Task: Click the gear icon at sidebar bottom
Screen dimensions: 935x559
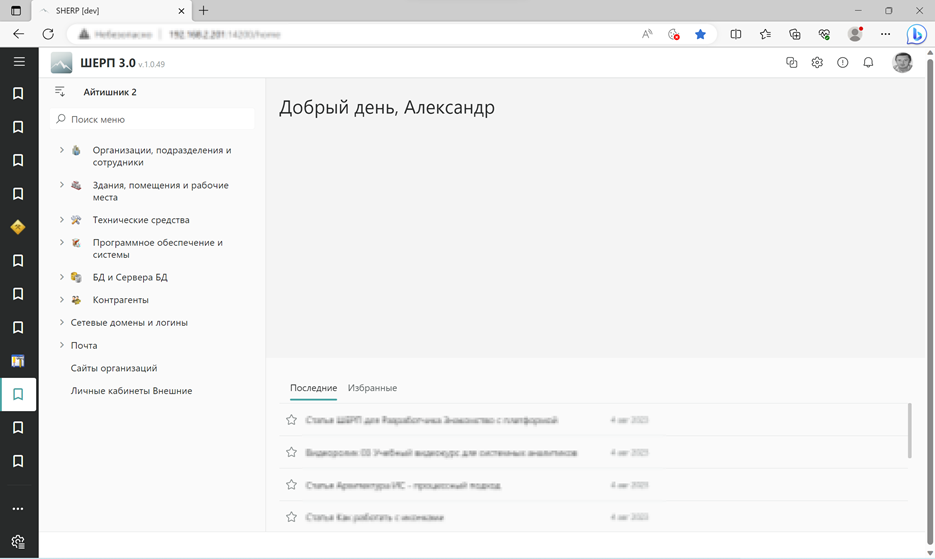Action: pyautogui.click(x=18, y=542)
